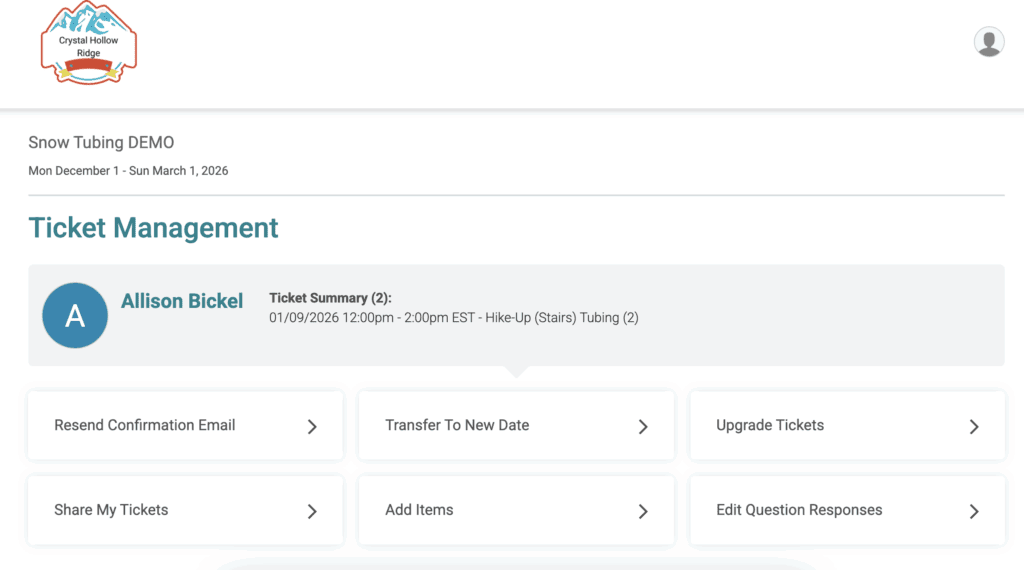Viewport: 1024px width, 570px height.
Task: Click chevron arrow on Edit Question Responses
Action: [974, 511]
